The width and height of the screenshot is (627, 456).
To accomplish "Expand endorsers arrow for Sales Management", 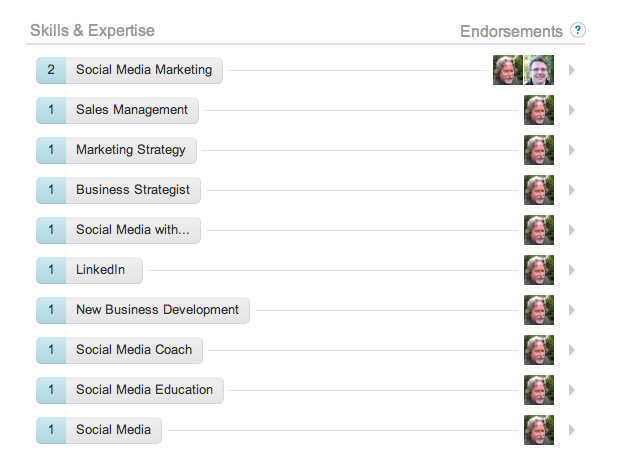I will coord(572,110).
